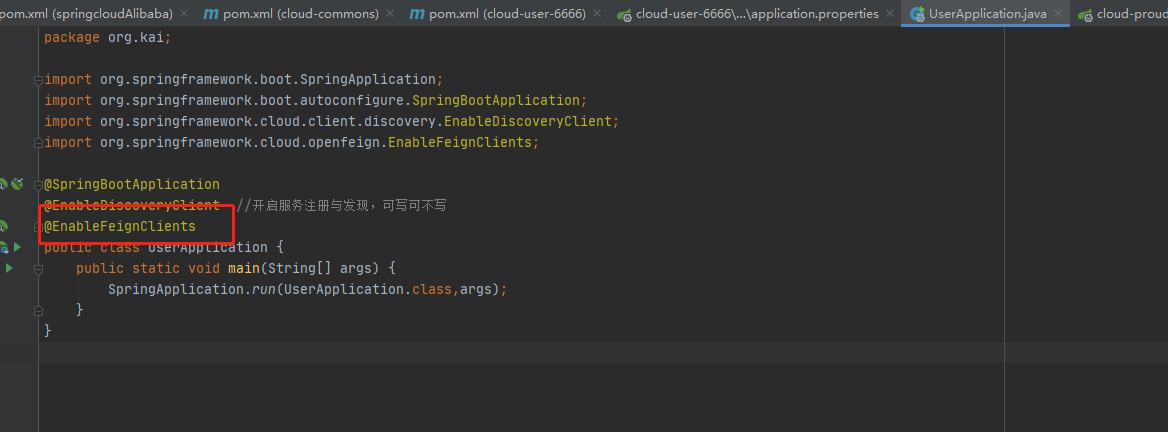Image resolution: width=1168 pixels, height=432 pixels.
Task: Close pom.xml (springcloudAlibaba) tab
Action: click(185, 13)
